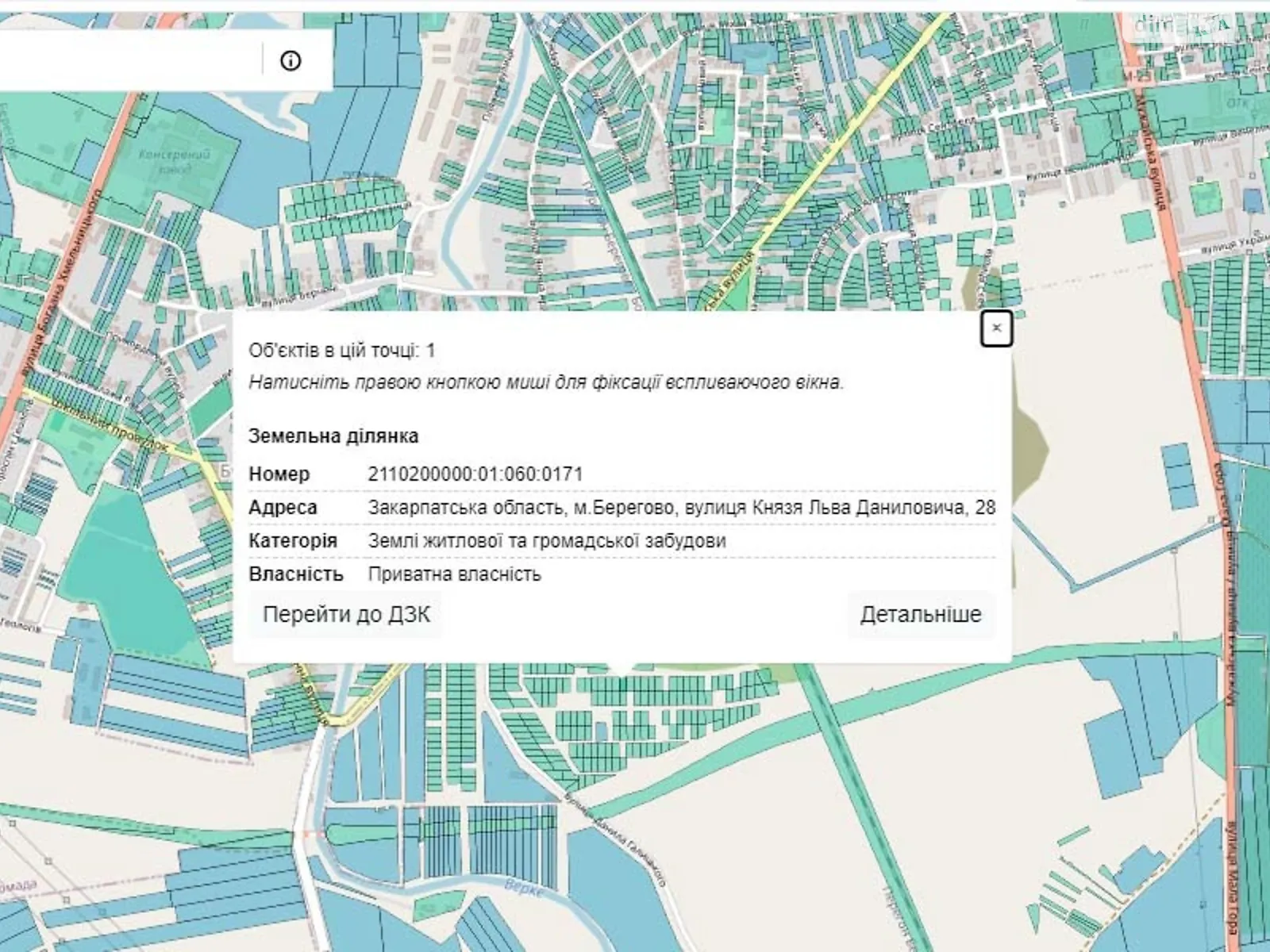1270x952 pixels.
Task: Close the land parcel popup
Action: [996, 328]
